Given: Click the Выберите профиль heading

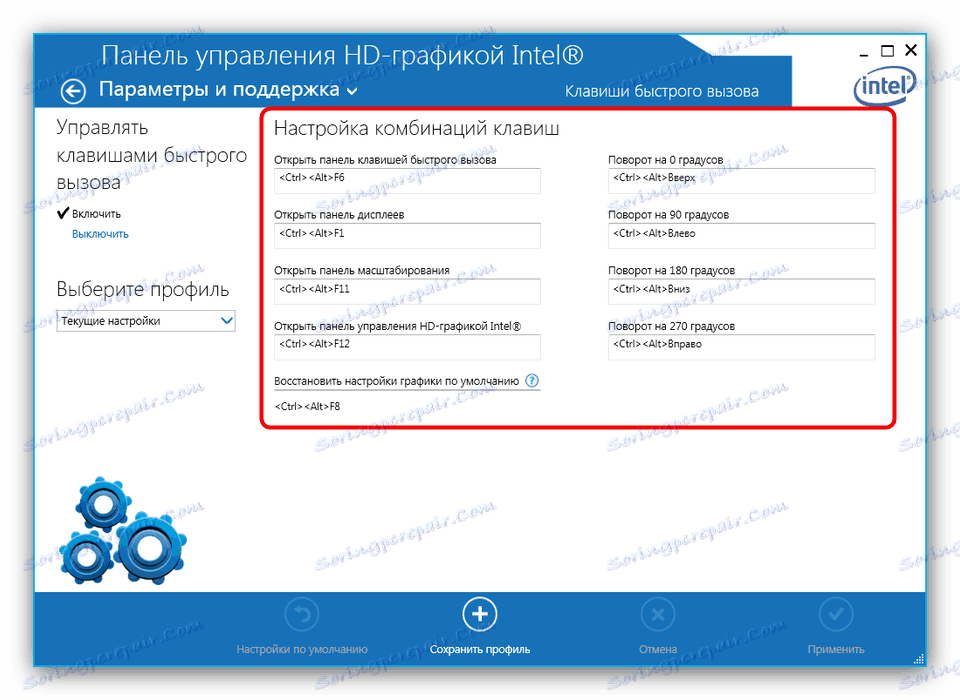Looking at the screenshot, I should point(143,289).
